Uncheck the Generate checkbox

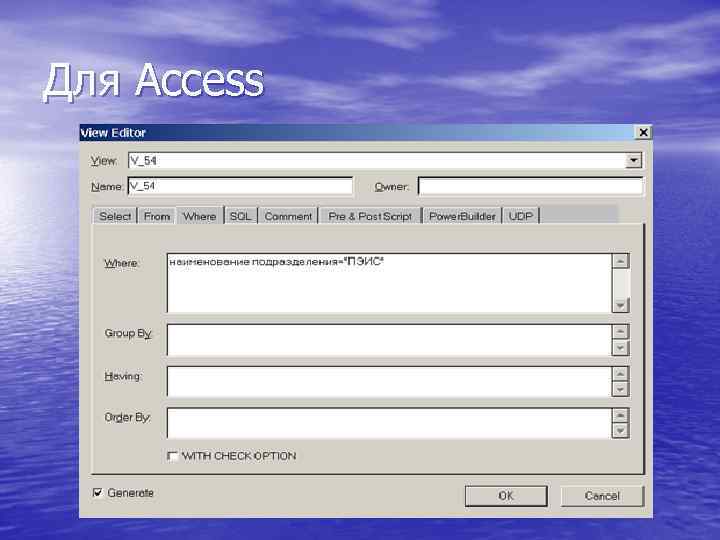tap(97, 493)
